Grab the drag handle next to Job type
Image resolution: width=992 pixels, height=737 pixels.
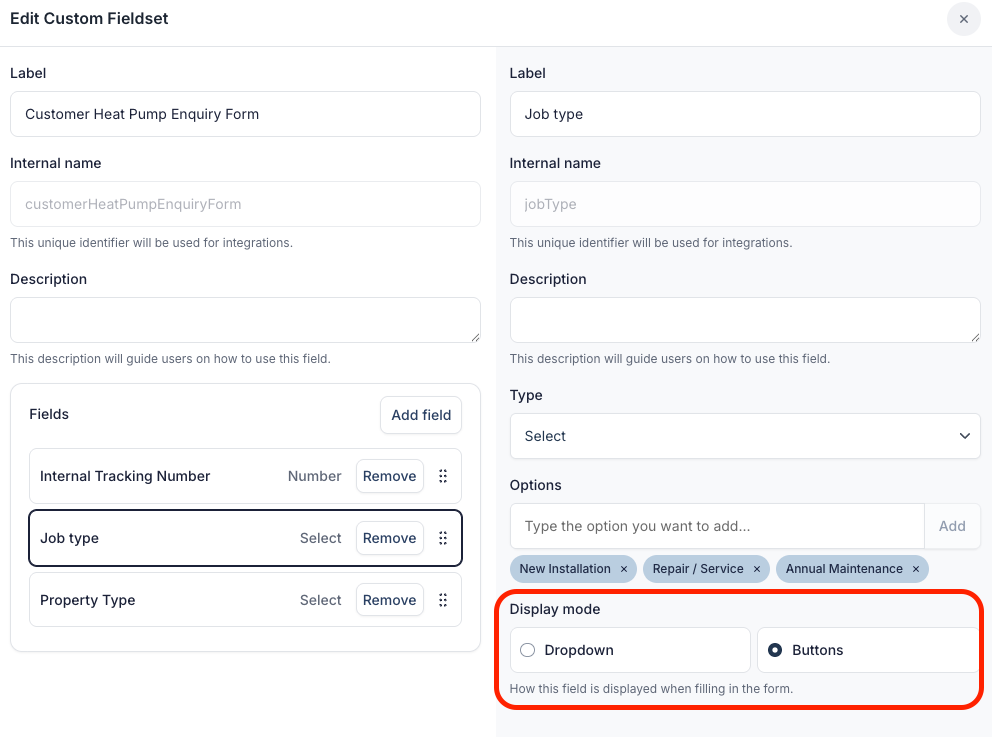click(x=443, y=538)
